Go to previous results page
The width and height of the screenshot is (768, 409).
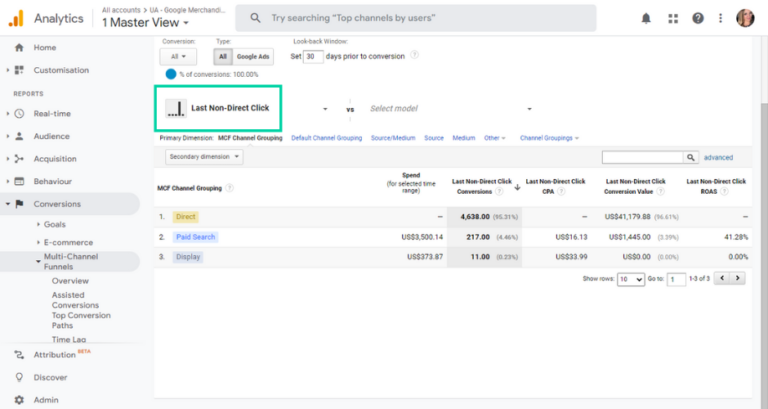[722, 278]
